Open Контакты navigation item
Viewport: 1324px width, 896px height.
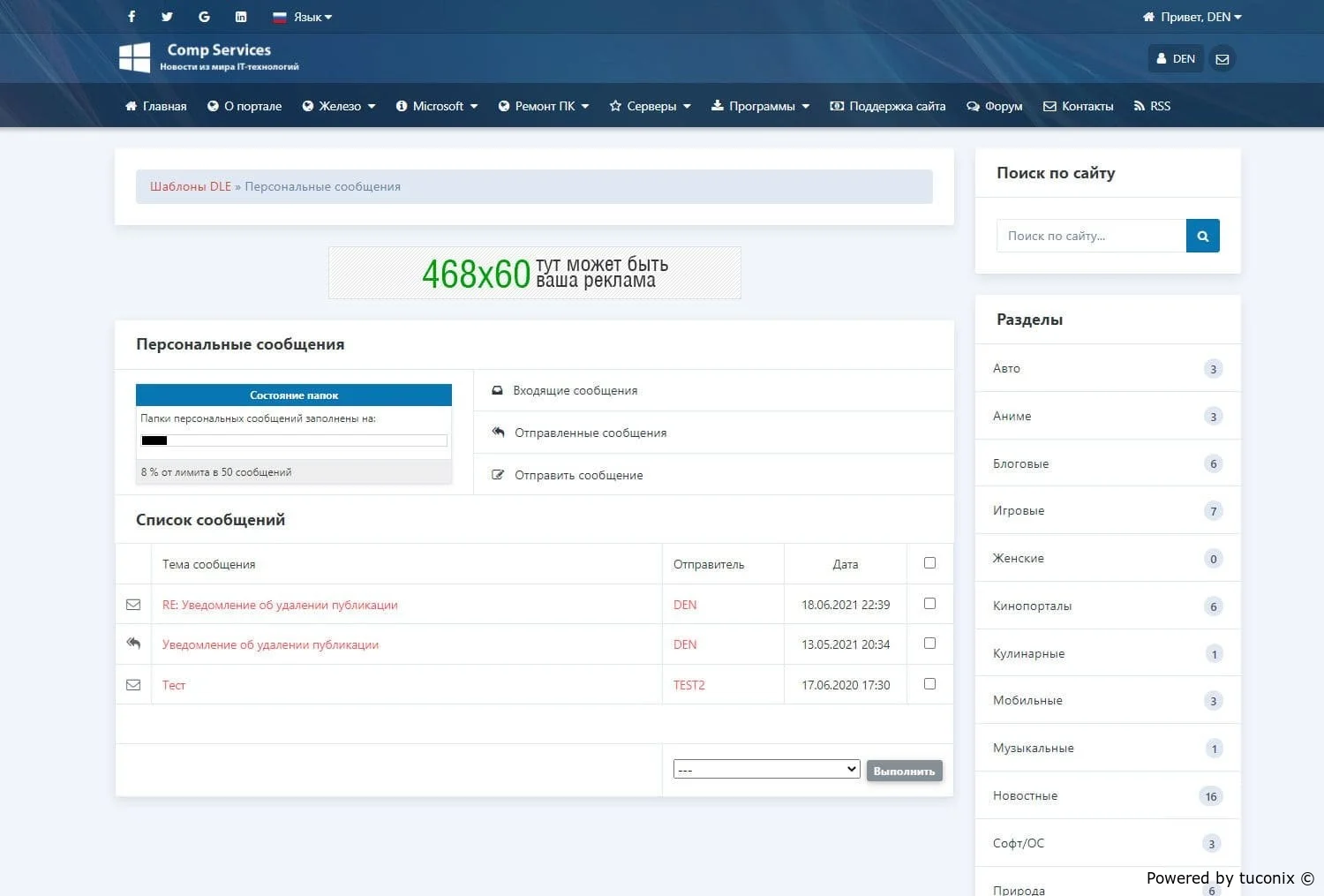coord(1079,106)
